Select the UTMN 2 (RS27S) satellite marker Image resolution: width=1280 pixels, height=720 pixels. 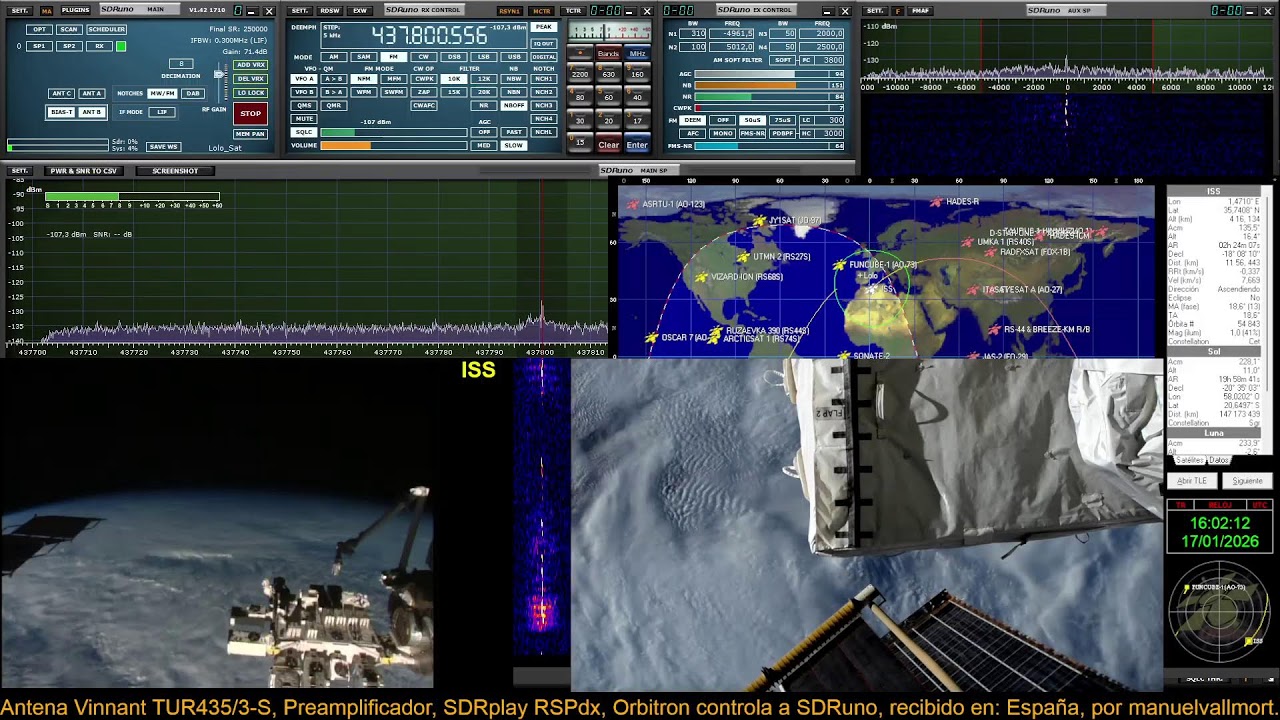pyautogui.click(x=744, y=257)
